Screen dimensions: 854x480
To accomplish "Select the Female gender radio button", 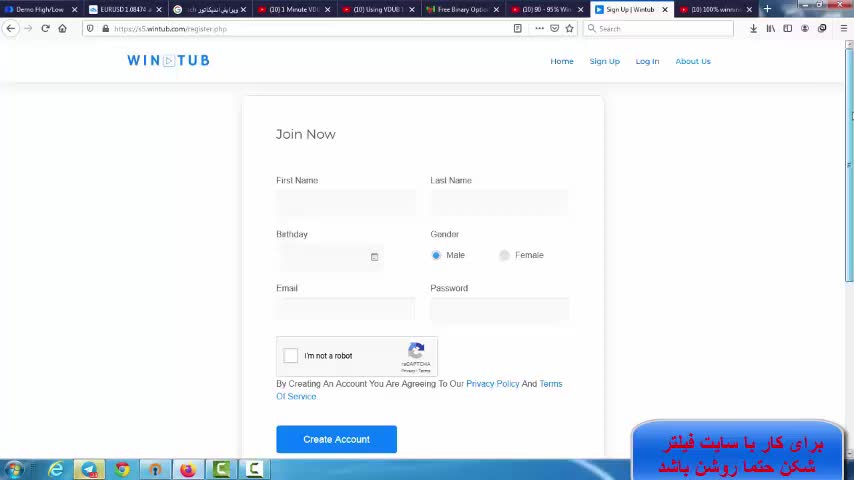I will (x=504, y=255).
